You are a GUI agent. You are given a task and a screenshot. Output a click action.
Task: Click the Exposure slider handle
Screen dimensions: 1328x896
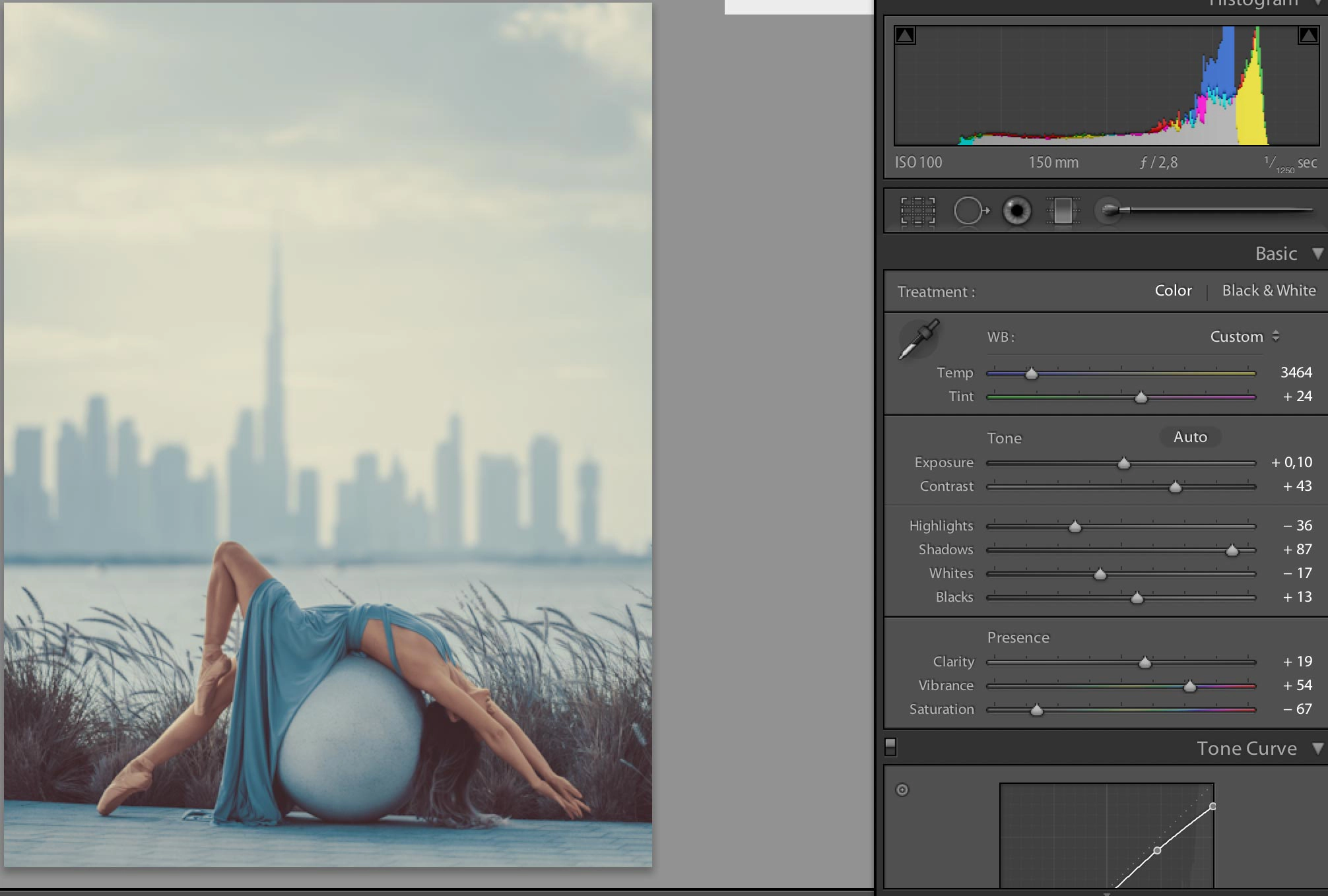1124,463
